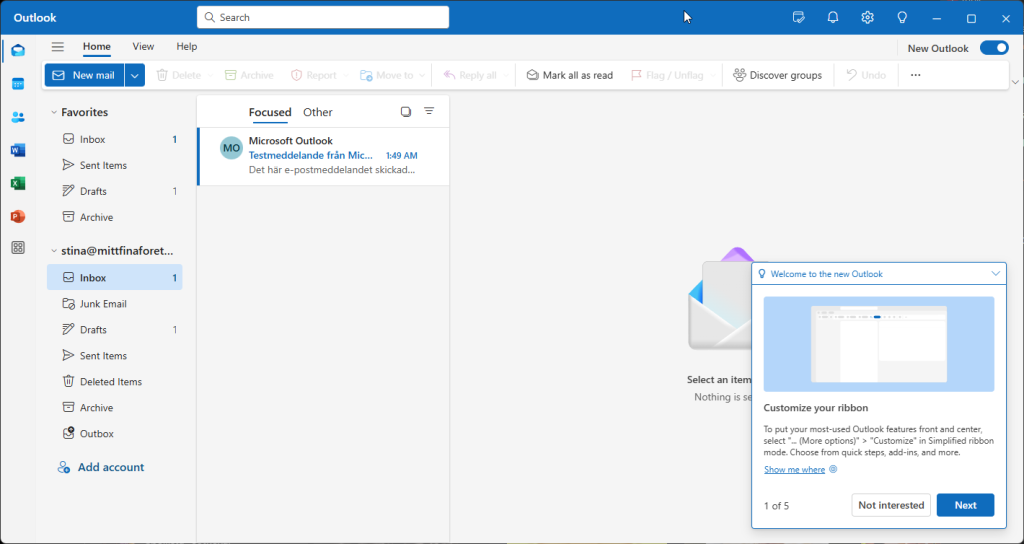1024x544 pixels.
Task: Click the filter icon in message list
Action: 429,112
